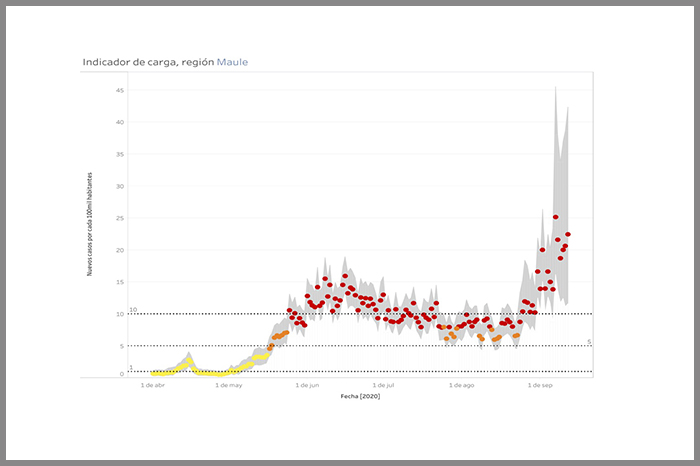Select the highest red data point near 25
This screenshot has width=700, height=466.
[556, 216]
